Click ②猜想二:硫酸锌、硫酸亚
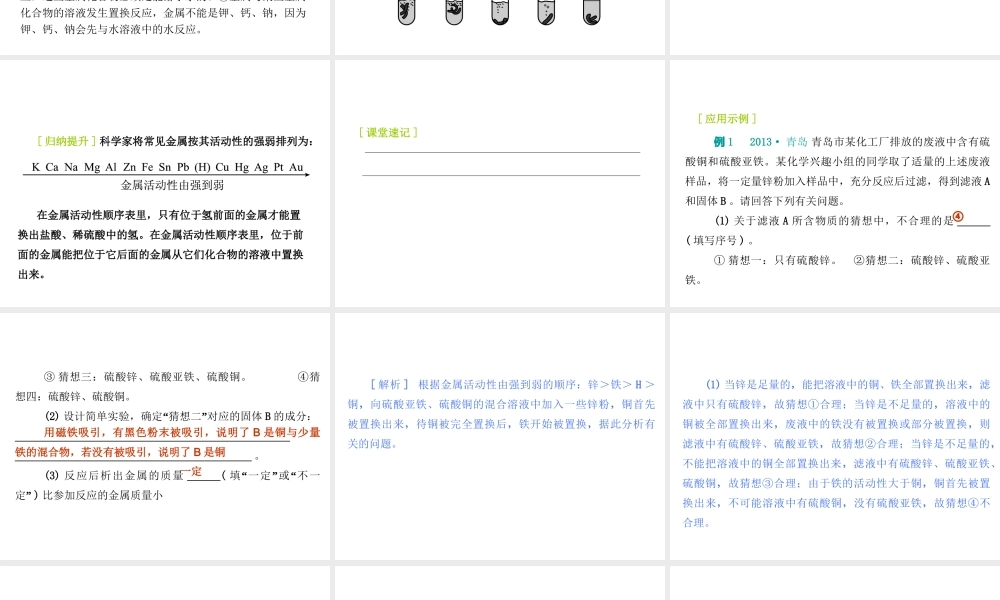 [x=922, y=260]
